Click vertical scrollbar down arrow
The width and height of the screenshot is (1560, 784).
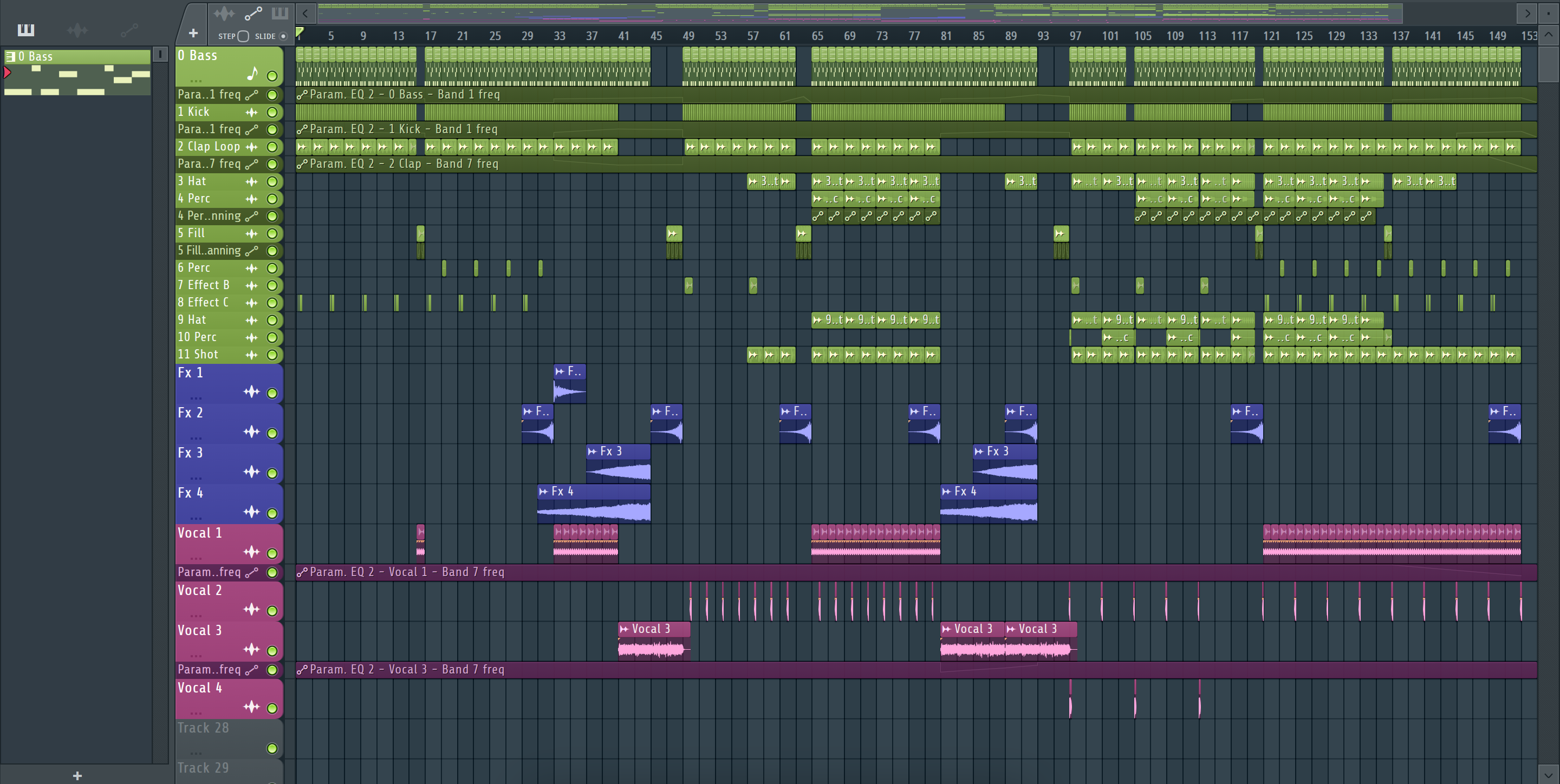point(1549,774)
